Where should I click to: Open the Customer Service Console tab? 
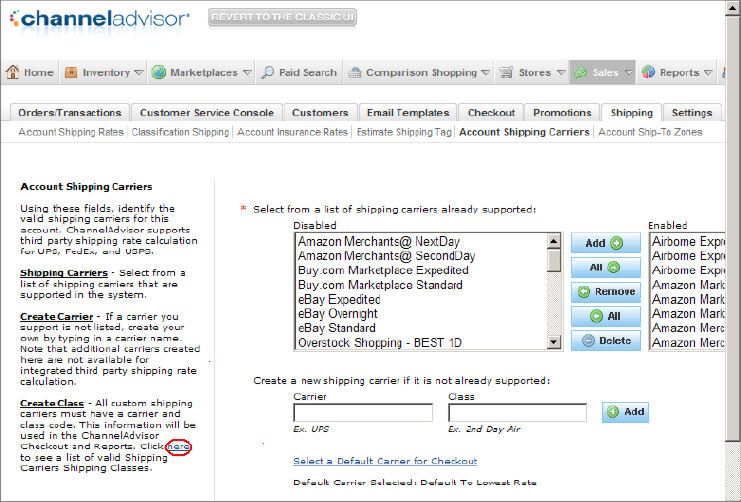[x=207, y=113]
